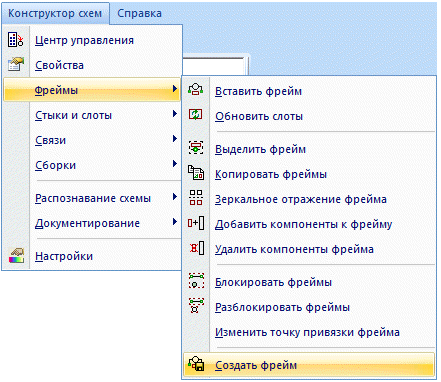Click the Обновить слоты icon
The width and height of the screenshot is (441, 382).
click(196, 114)
